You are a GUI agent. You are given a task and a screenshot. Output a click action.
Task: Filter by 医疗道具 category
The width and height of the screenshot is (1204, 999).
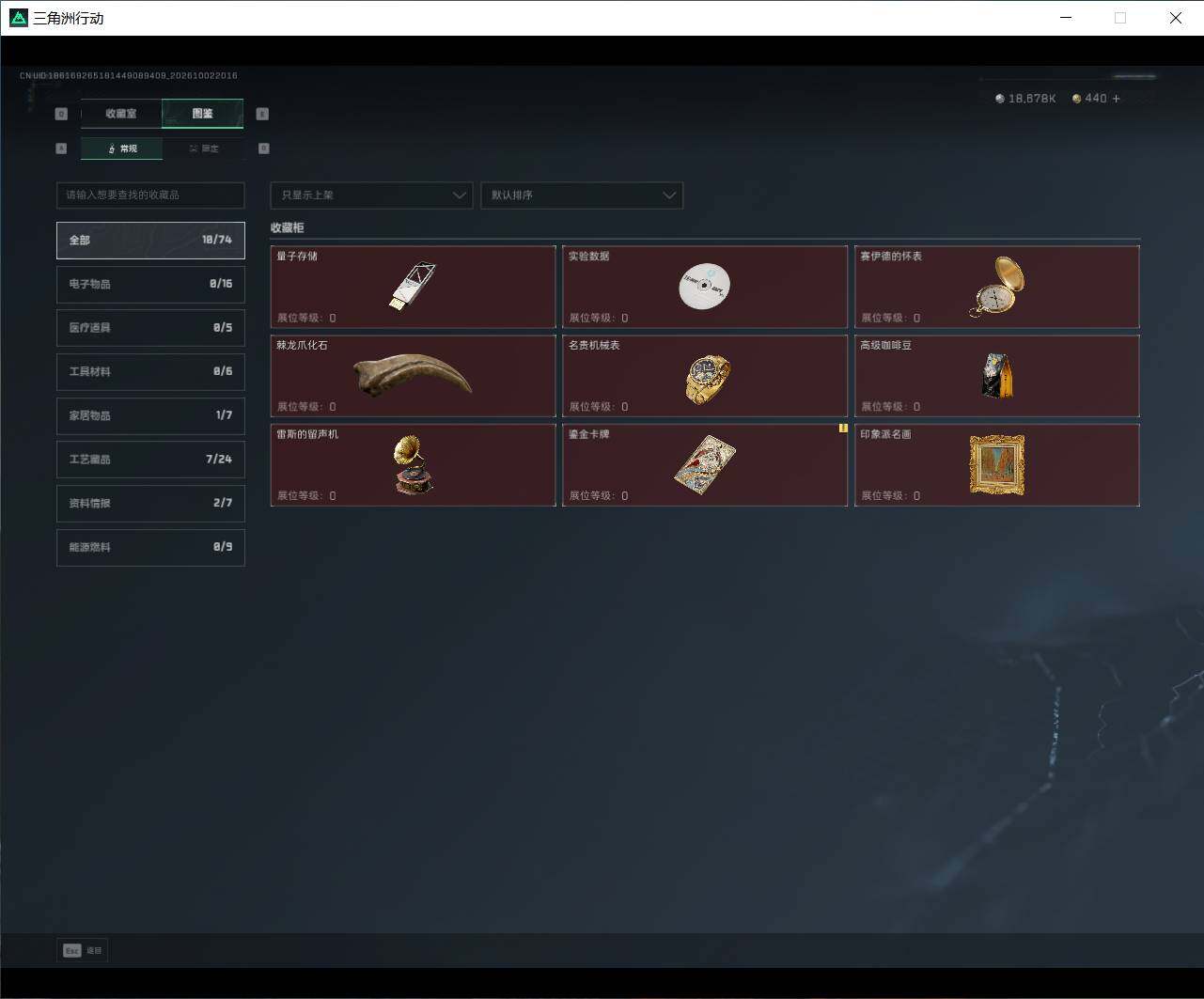coord(150,328)
